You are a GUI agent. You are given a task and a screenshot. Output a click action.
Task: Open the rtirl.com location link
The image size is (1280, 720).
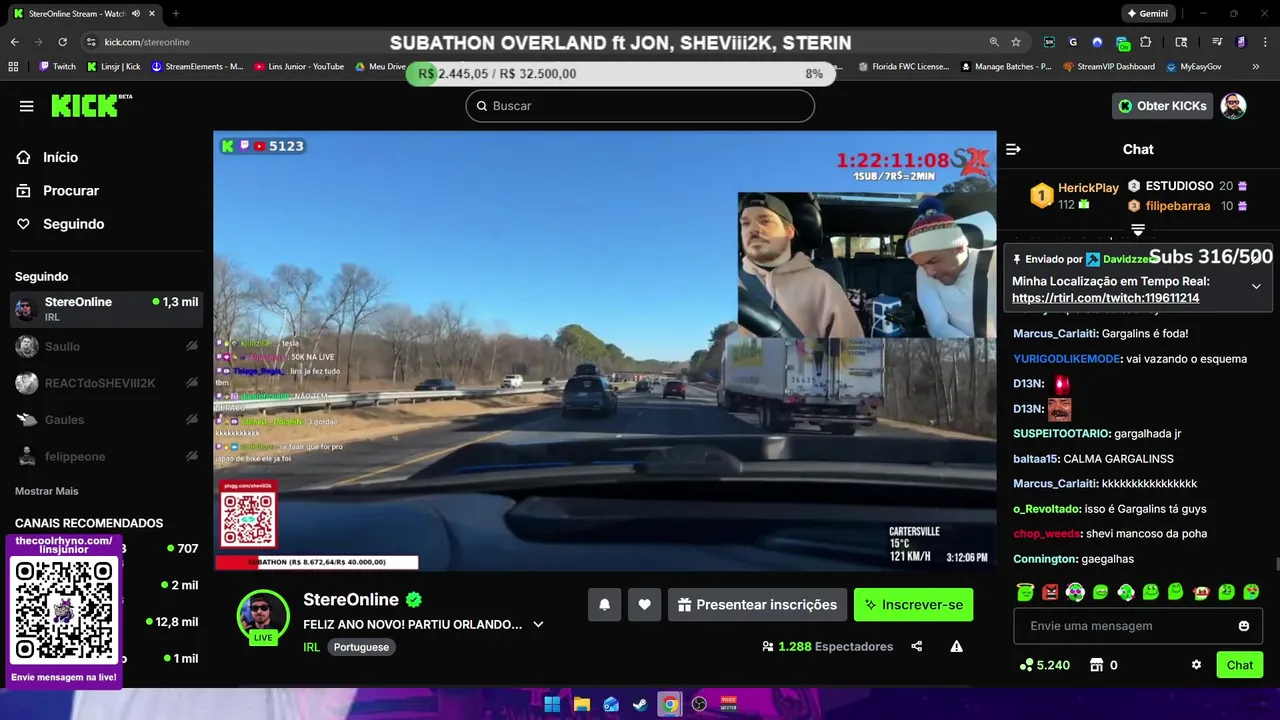[x=1105, y=298]
